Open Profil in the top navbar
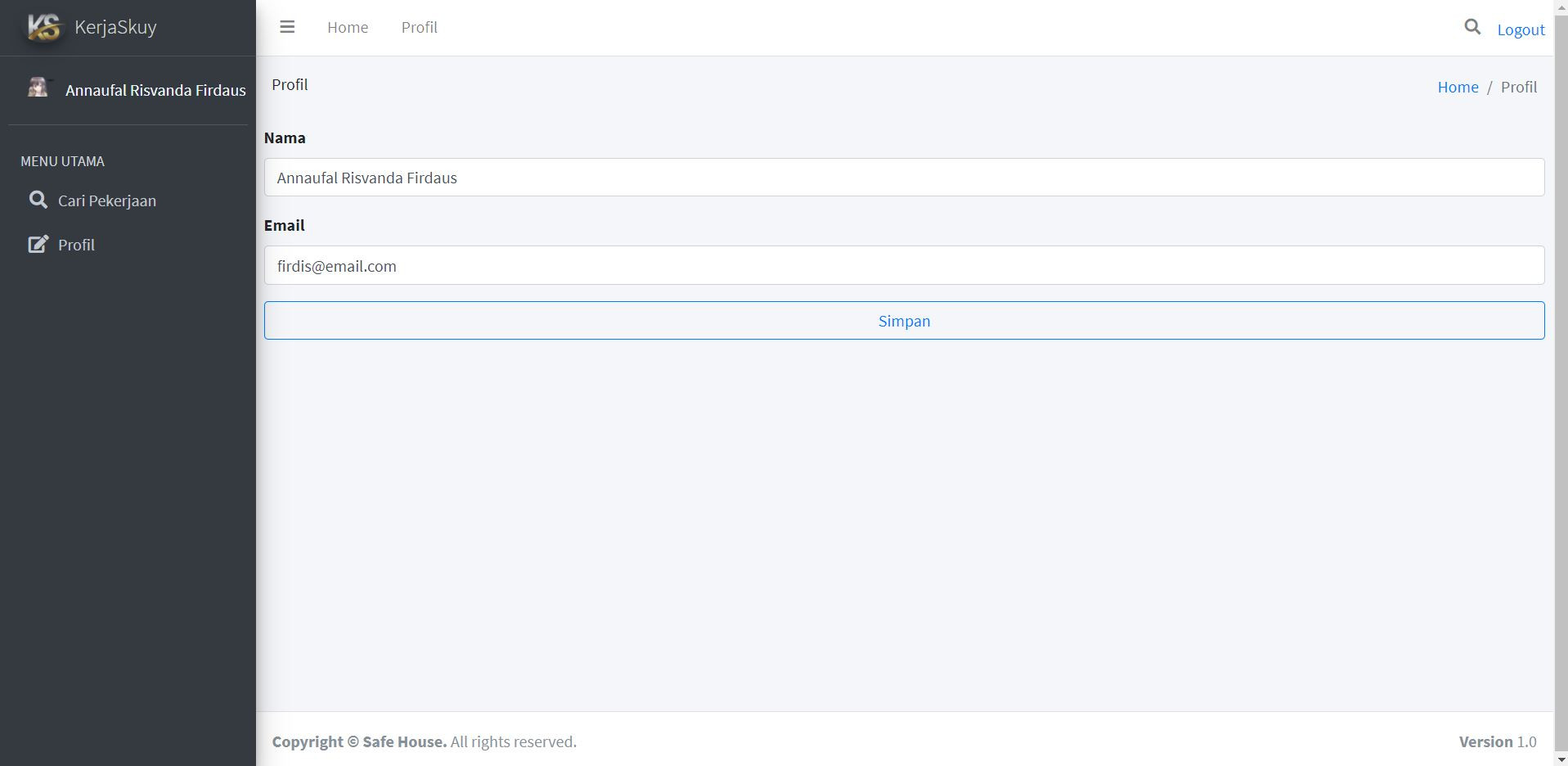The image size is (1568, 766). 419,27
